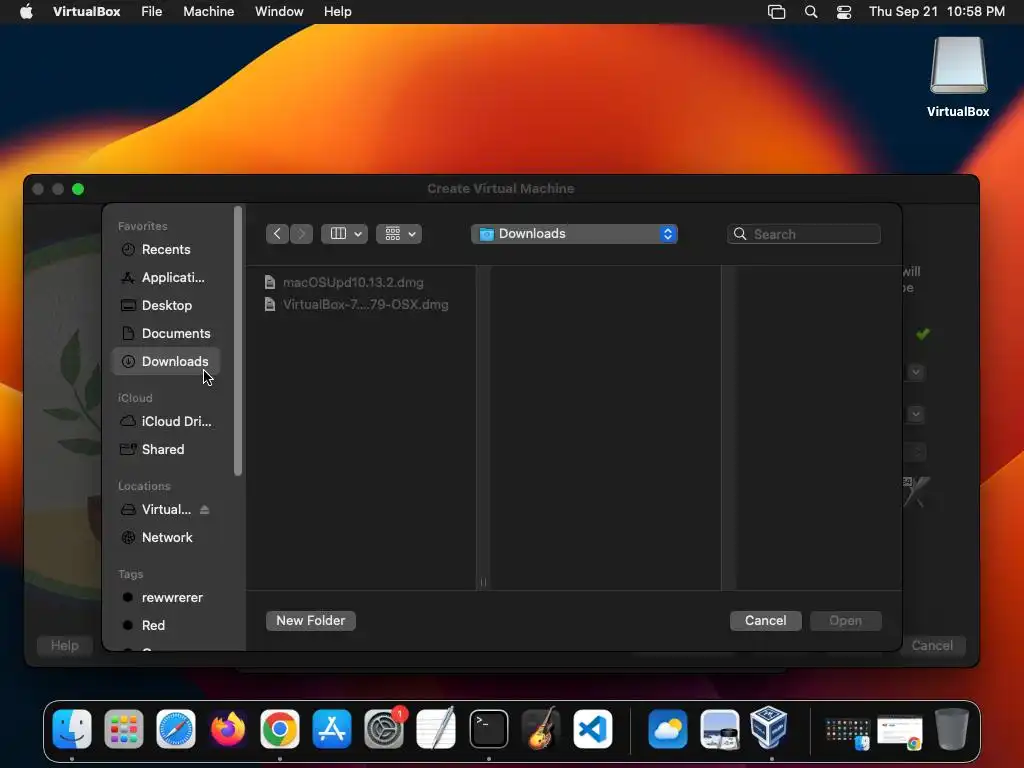Open Preview app in the dock
This screenshot has height=768, width=1024.
tap(719, 728)
